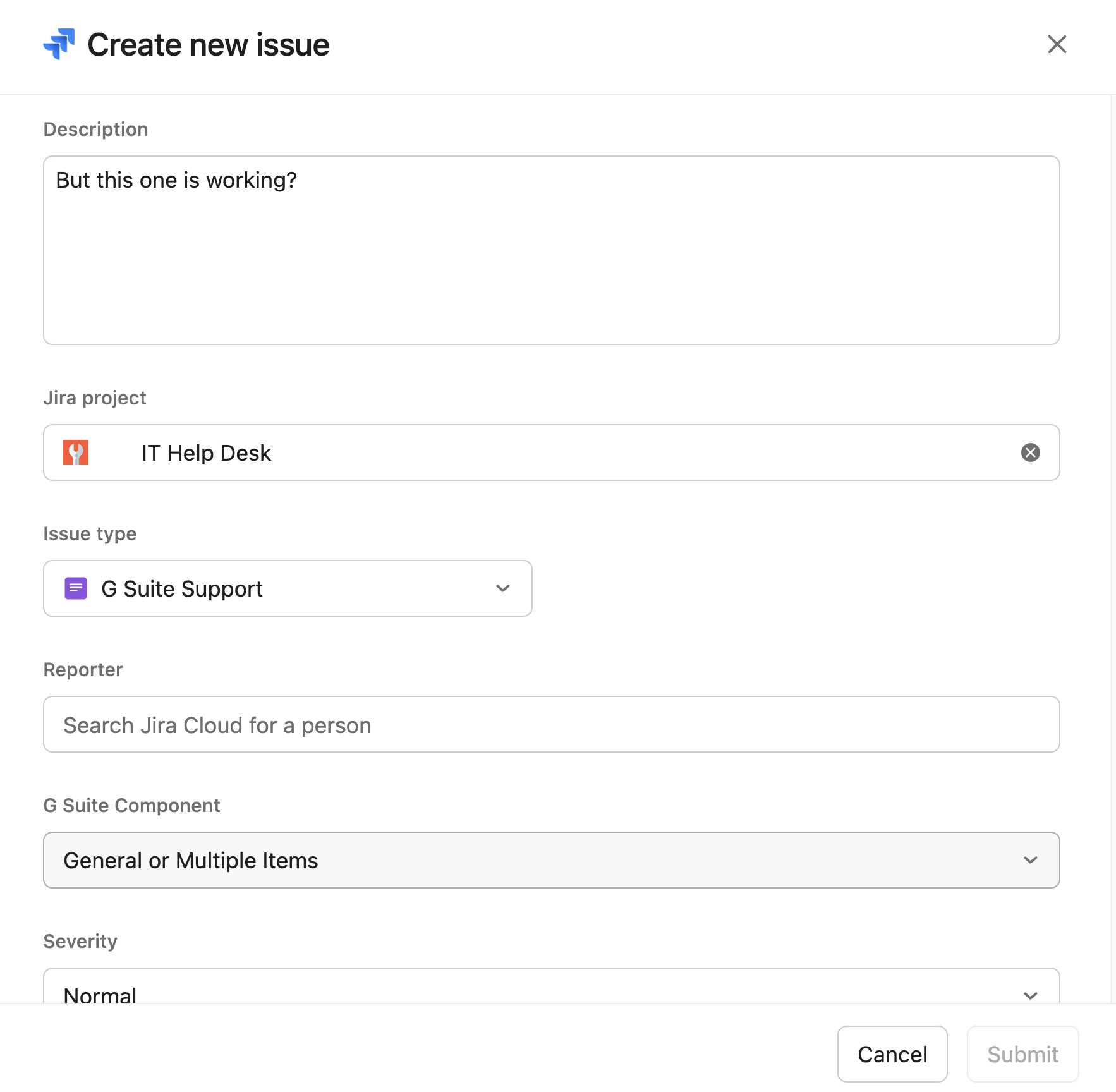This screenshot has width=1116, height=1092.
Task: Close the Create new issue dialog
Action: pyautogui.click(x=1057, y=44)
